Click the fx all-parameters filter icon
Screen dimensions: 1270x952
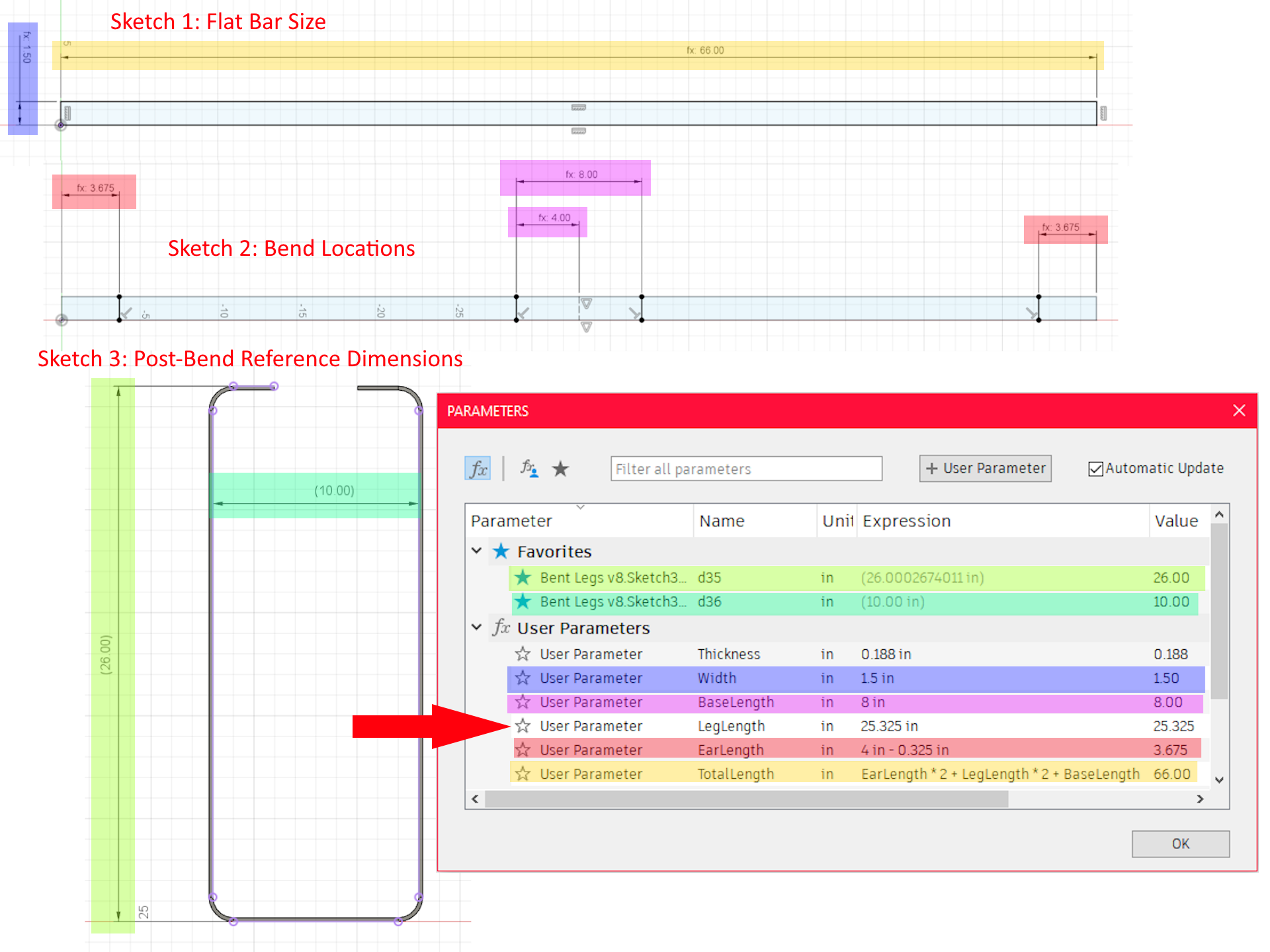[x=478, y=469]
